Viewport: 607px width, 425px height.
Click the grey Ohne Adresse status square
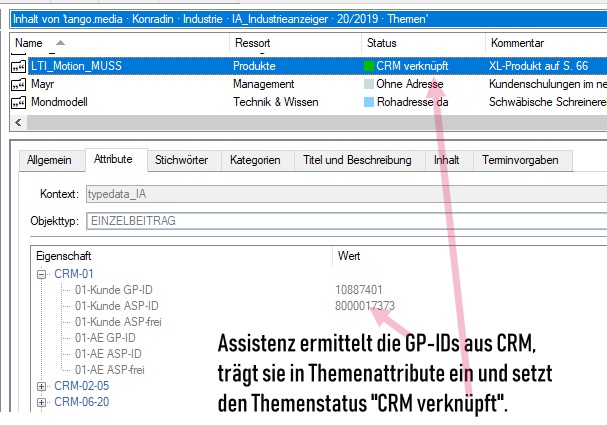click(x=369, y=84)
